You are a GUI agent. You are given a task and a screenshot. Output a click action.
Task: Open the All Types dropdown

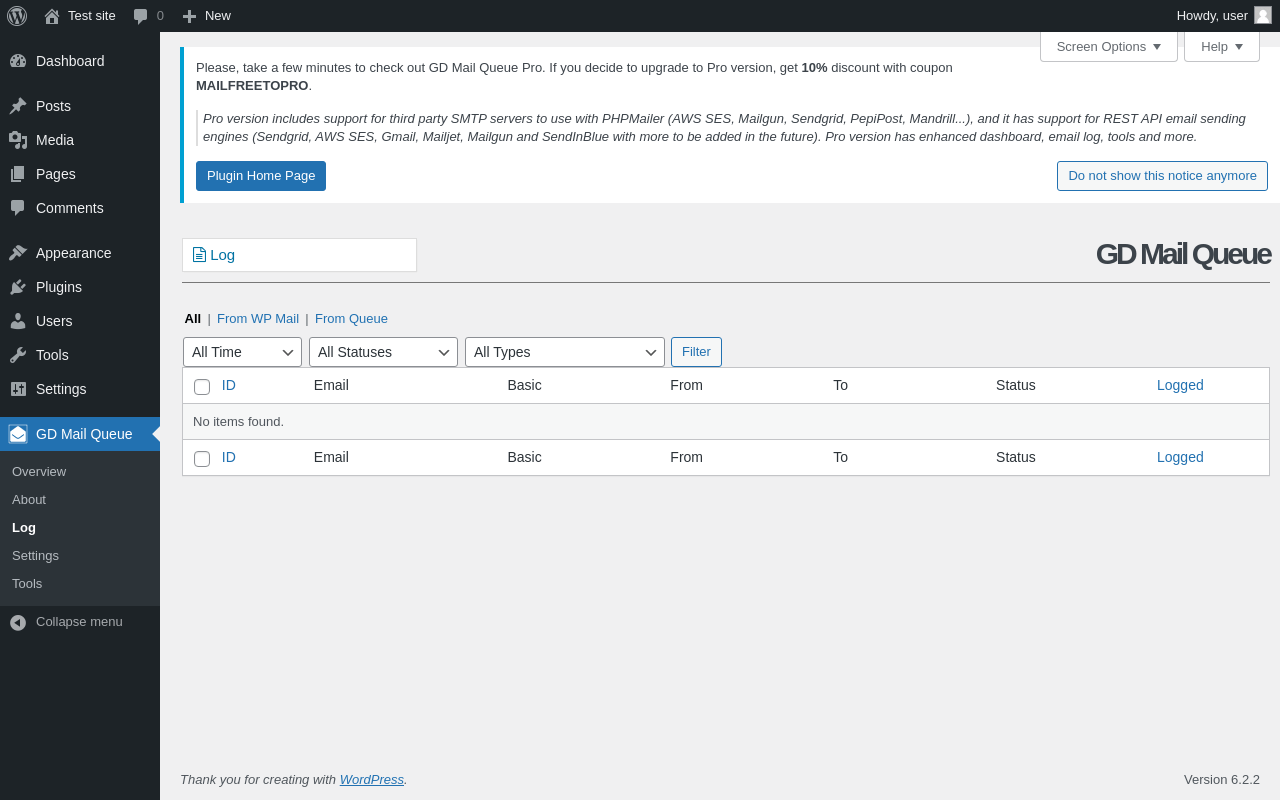[x=565, y=352]
